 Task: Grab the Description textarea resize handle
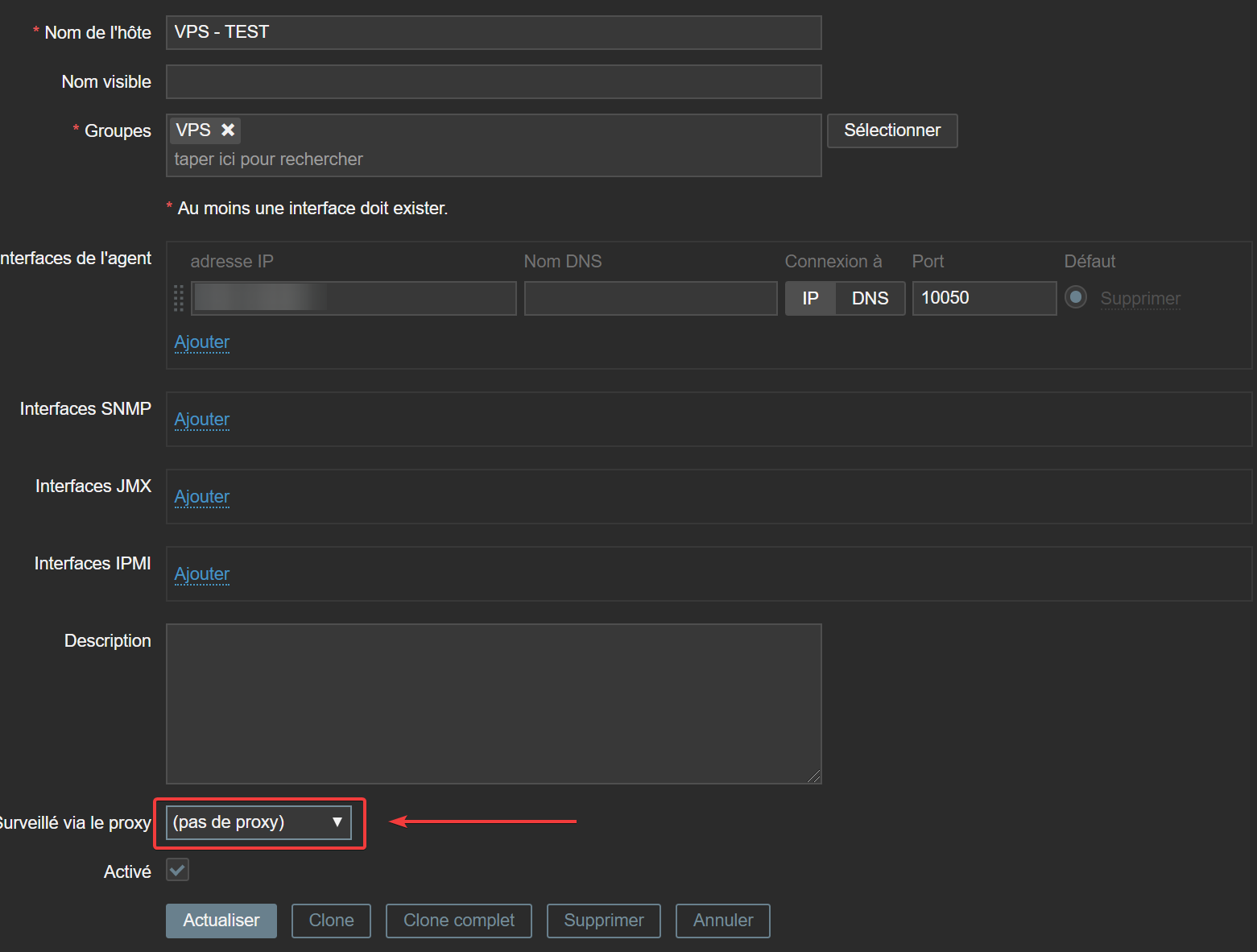tap(814, 776)
